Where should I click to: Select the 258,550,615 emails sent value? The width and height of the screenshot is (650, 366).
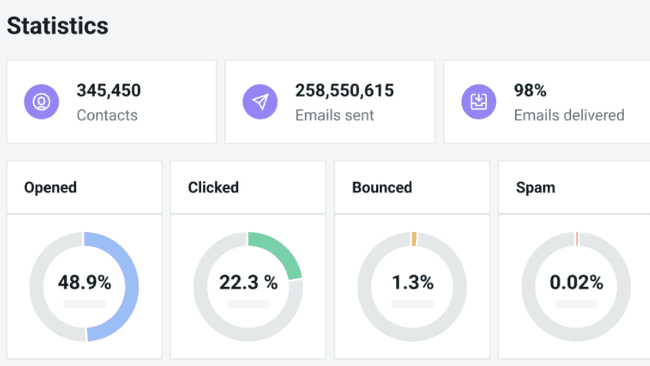click(344, 90)
